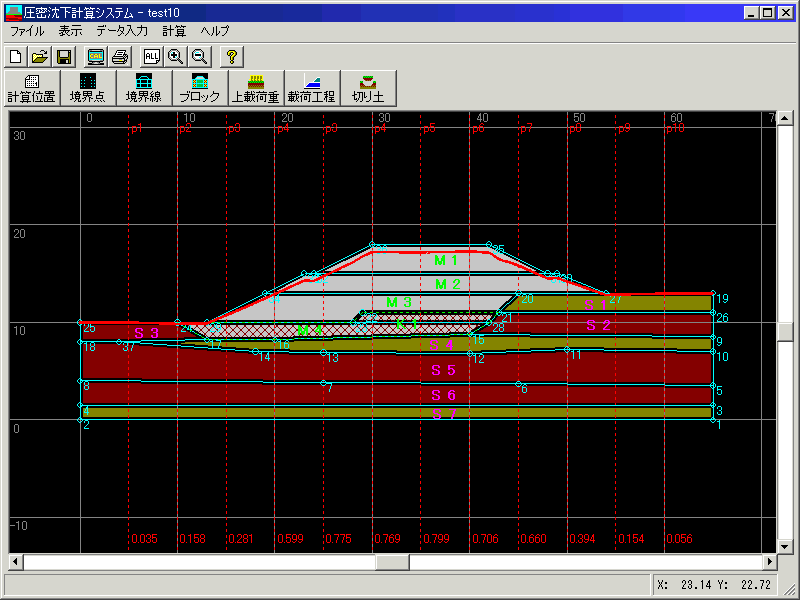This screenshot has width=800, height=600.
Task: Open a file with the folder icon
Action: coord(39,56)
